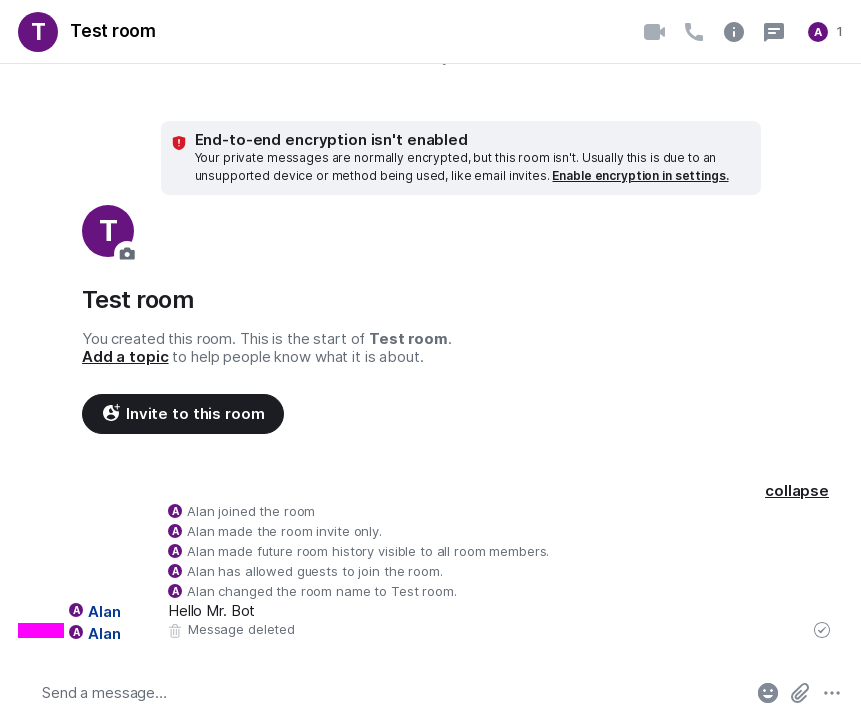Image resolution: width=861 pixels, height=720 pixels.
Task: Click Enable encryption in settings link
Action: [640, 176]
